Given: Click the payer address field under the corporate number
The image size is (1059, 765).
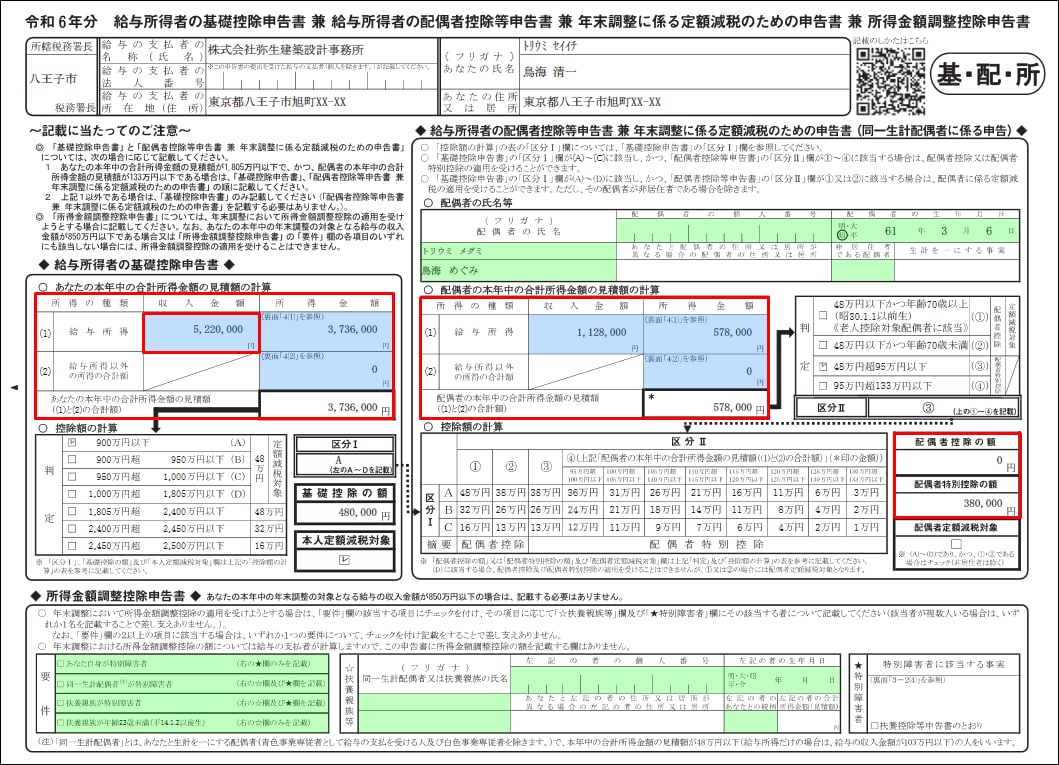Looking at the screenshot, I should coord(322,102).
